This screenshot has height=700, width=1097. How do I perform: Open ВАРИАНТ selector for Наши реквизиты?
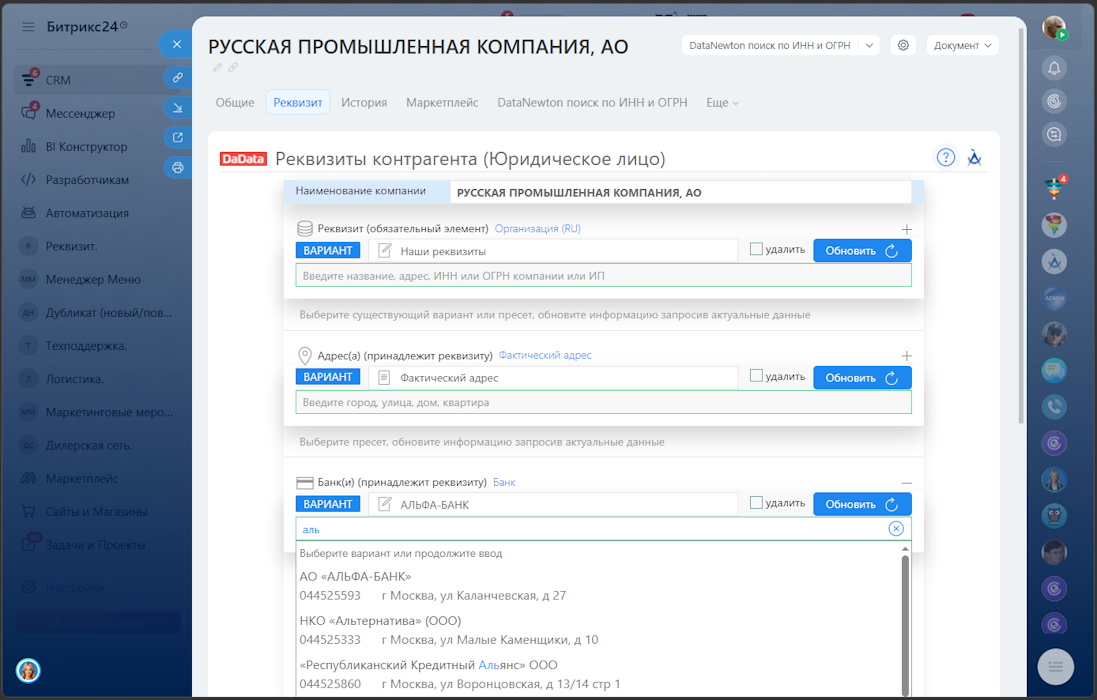click(x=327, y=250)
